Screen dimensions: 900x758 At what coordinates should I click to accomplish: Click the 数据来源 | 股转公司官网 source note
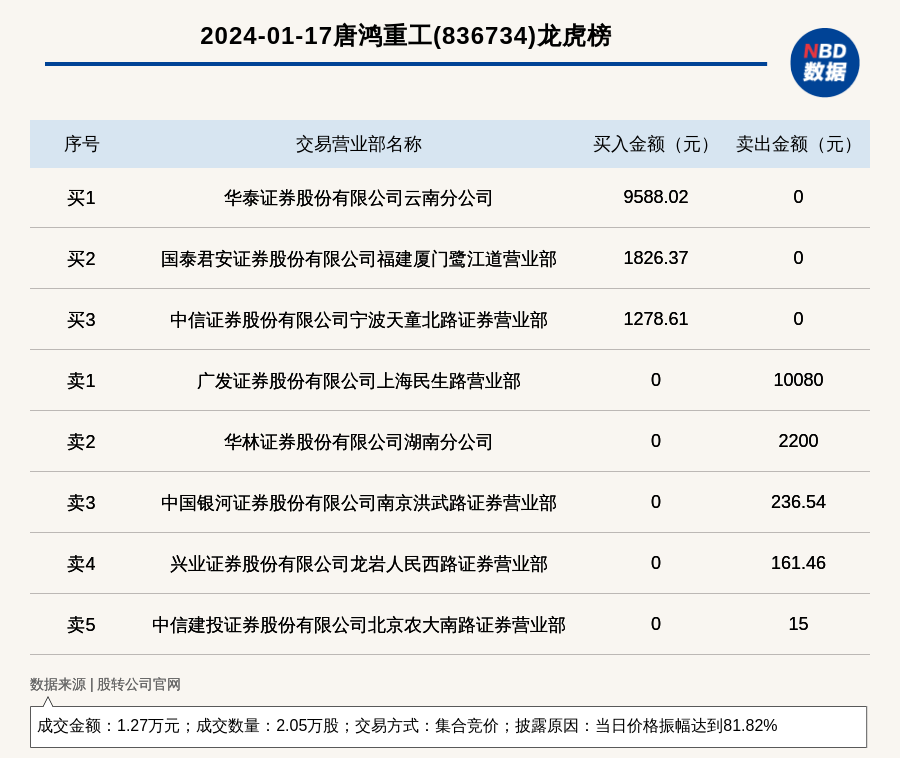coord(105,684)
